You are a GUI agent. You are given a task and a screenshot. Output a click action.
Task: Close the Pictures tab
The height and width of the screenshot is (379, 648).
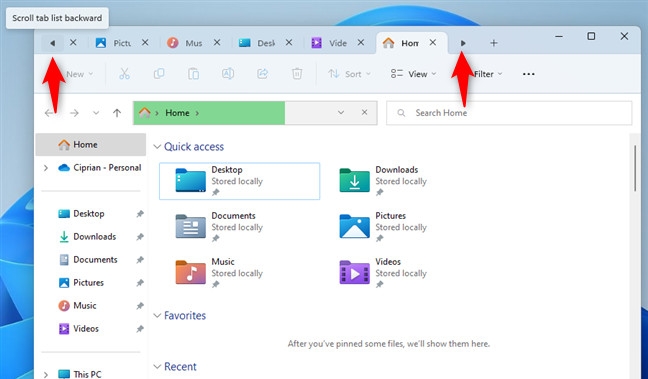coord(145,43)
